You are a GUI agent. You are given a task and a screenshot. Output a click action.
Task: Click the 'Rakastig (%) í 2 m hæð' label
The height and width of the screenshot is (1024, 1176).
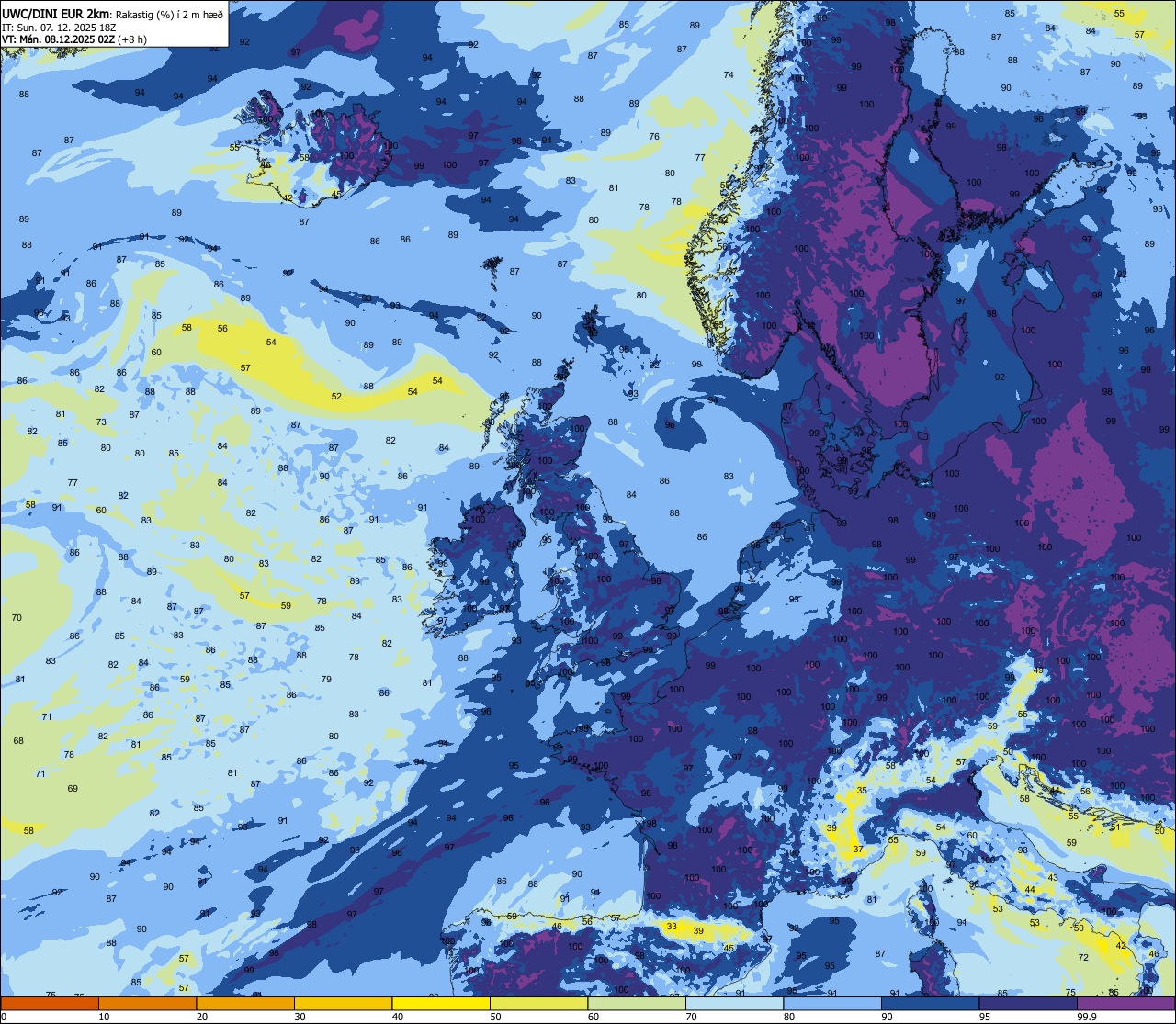point(168,13)
